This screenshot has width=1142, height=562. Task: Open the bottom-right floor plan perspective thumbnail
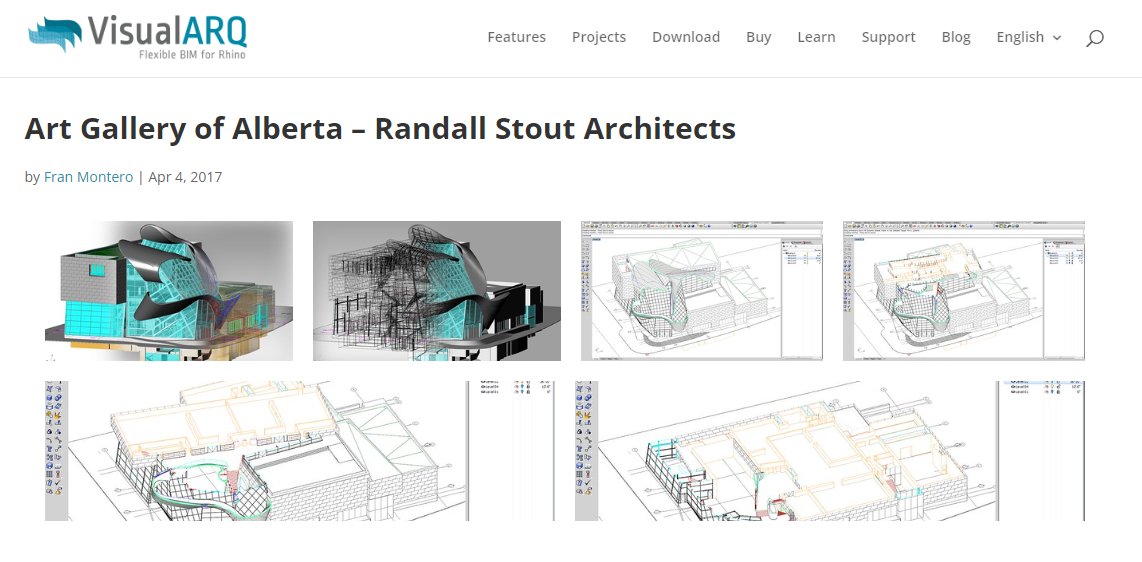pyautogui.click(x=830, y=451)
